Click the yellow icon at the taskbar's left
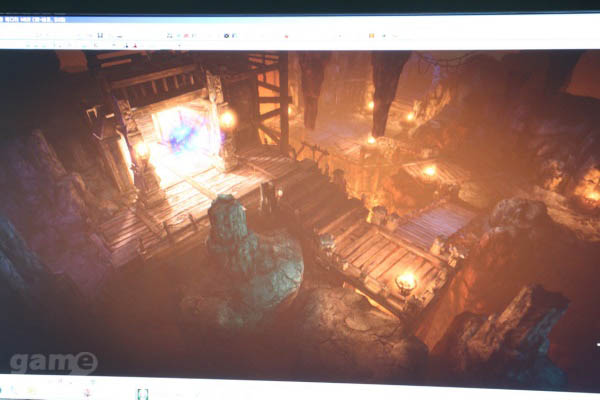Image resolution: width=600 pixels, height=400 pixels. tap(30, 391)
